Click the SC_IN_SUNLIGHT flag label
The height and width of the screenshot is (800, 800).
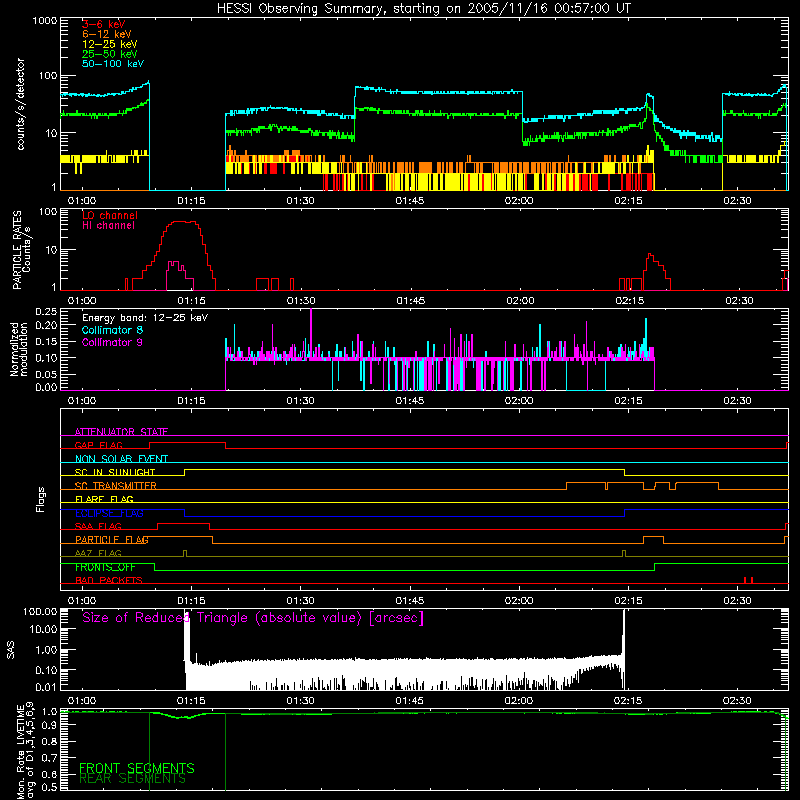(x=115, y=472)
